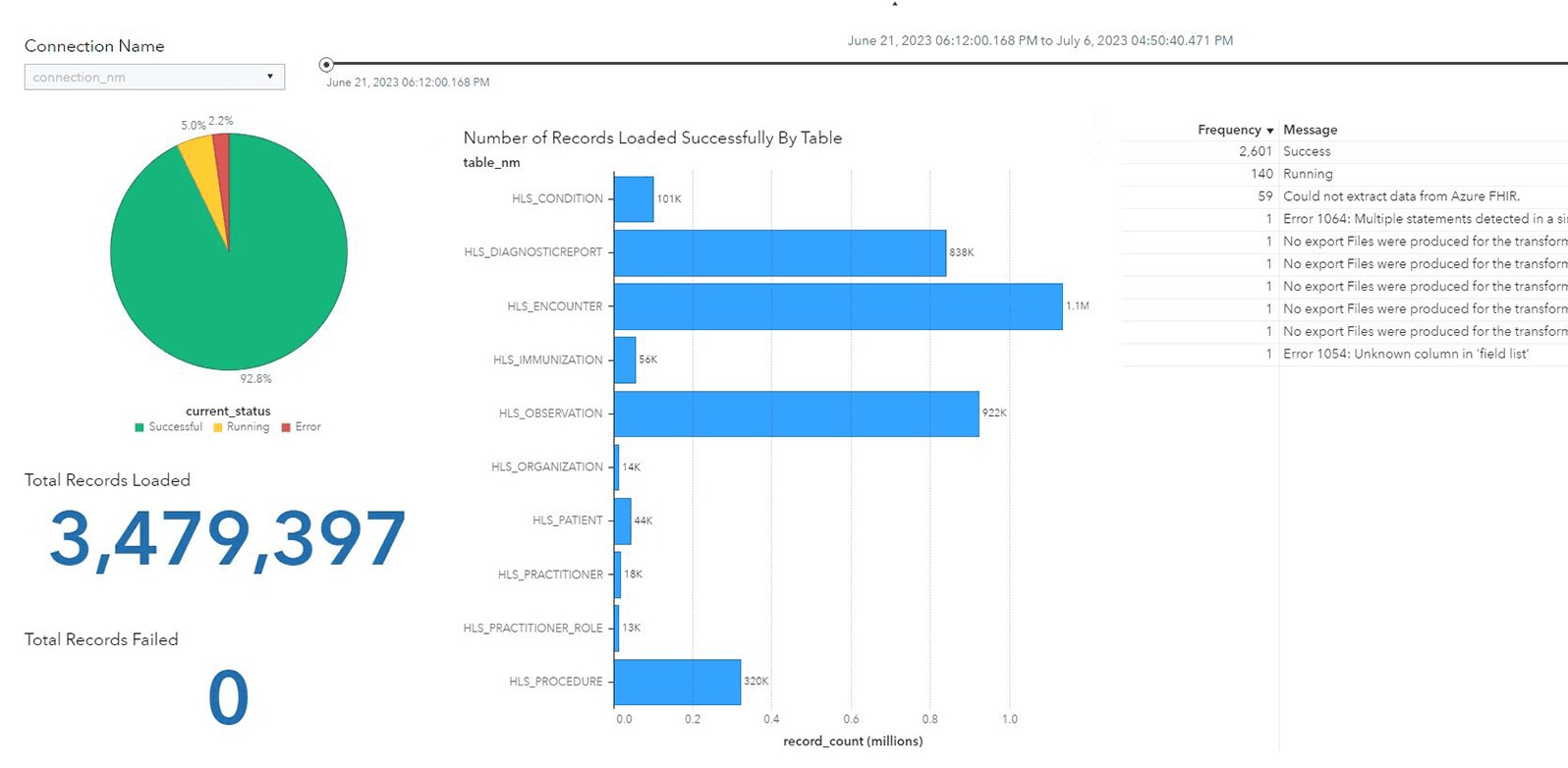
Task: Click the time range slider start handle
Action: click(326, 65)
